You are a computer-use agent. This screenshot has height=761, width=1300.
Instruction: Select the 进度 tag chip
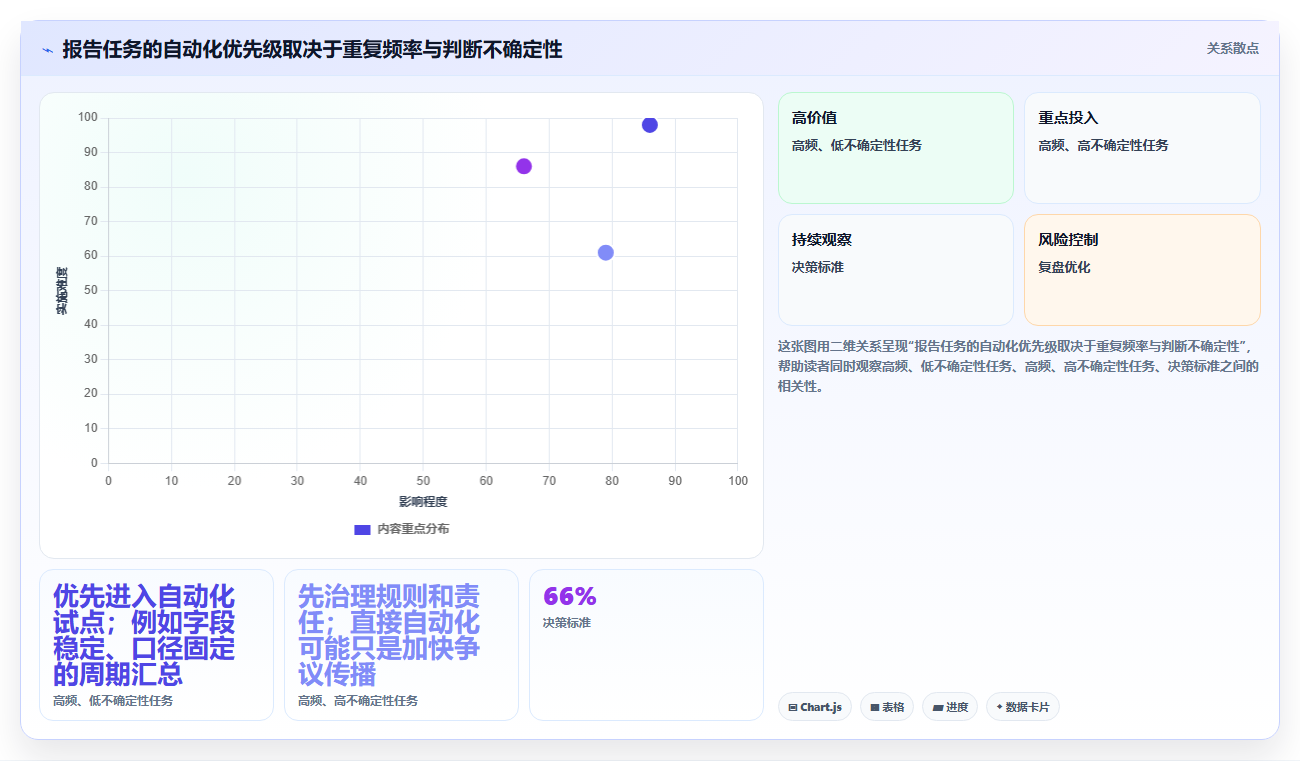click(950, 707)
